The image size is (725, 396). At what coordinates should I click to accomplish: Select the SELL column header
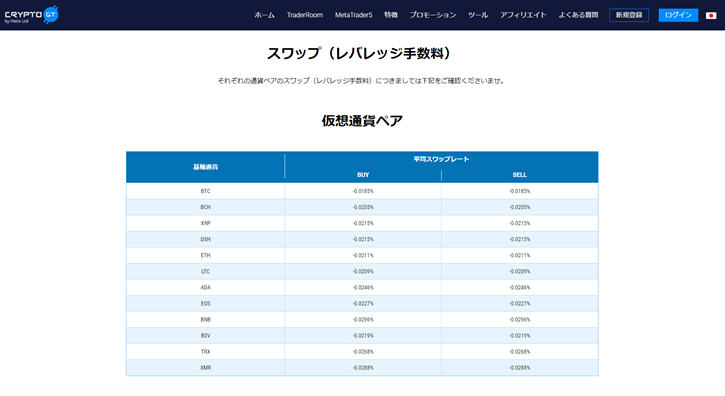pos(519,175)
